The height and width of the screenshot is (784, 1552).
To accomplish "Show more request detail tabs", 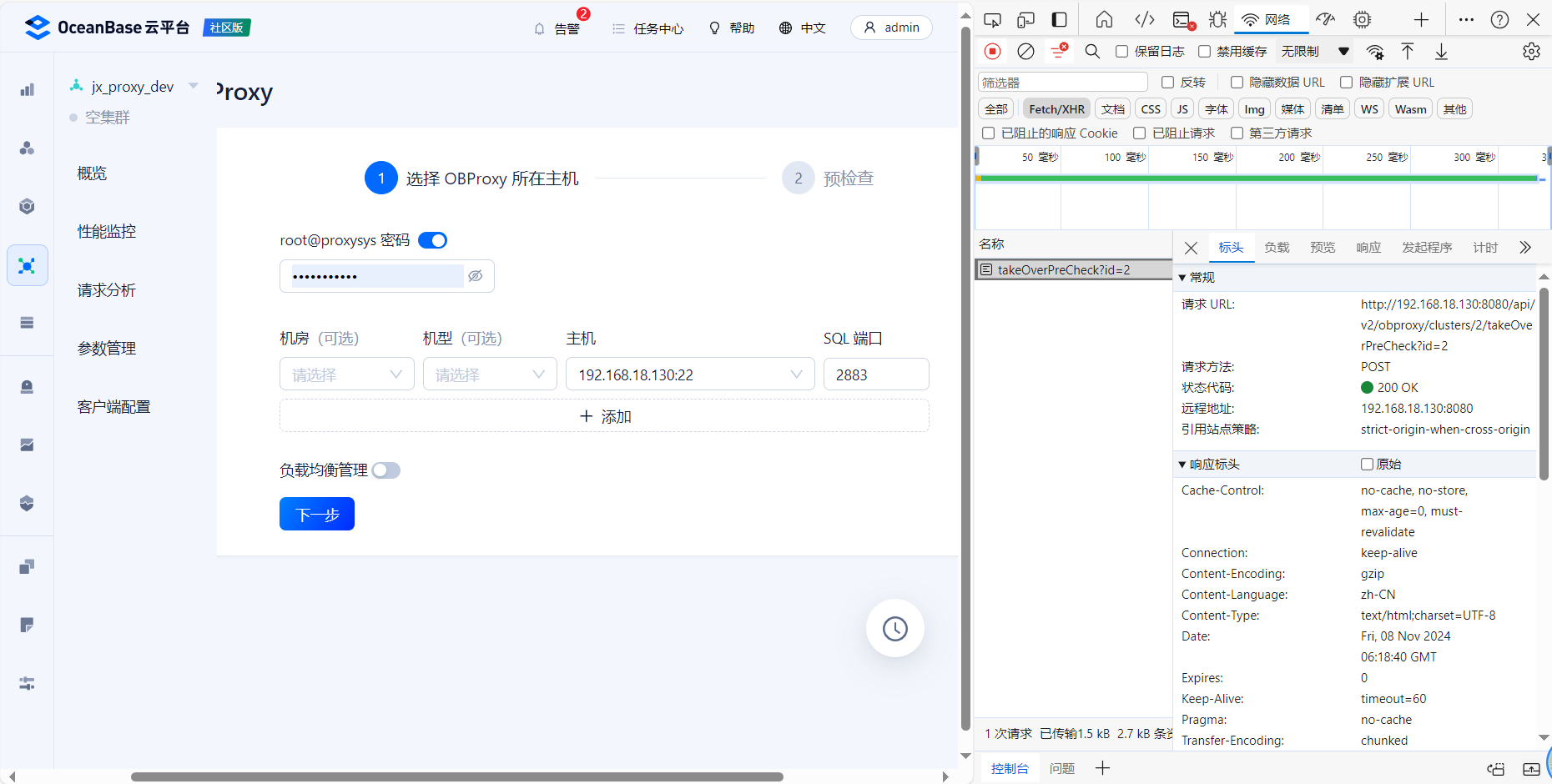I will click(1525, 248).
